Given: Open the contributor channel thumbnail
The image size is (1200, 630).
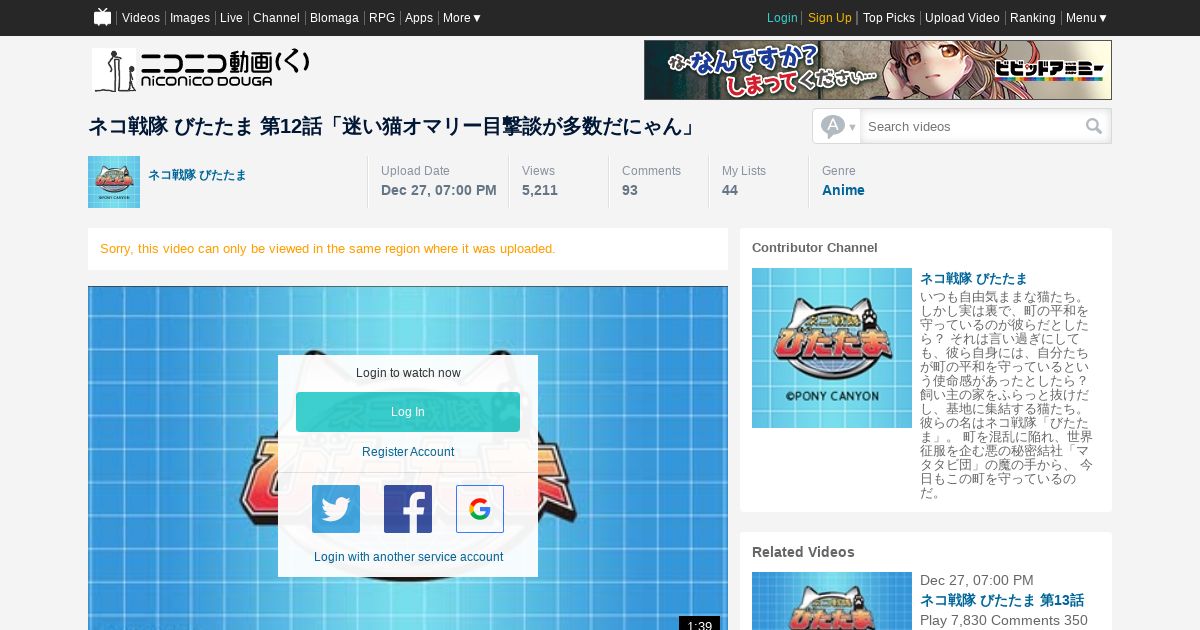Looking at the screenshot, I should coord(832,348).
